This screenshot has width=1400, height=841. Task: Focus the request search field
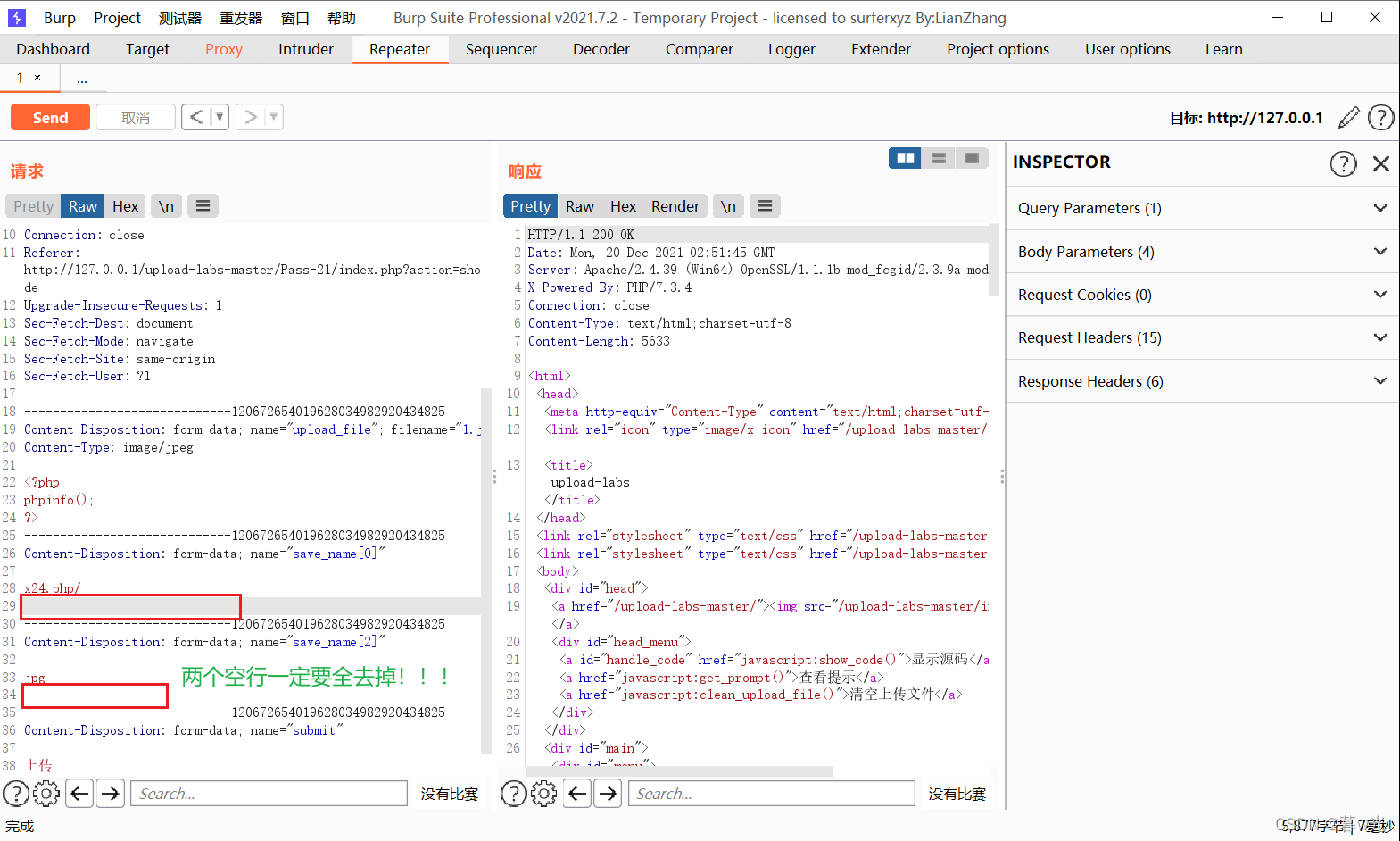click(x=269, y=793)
